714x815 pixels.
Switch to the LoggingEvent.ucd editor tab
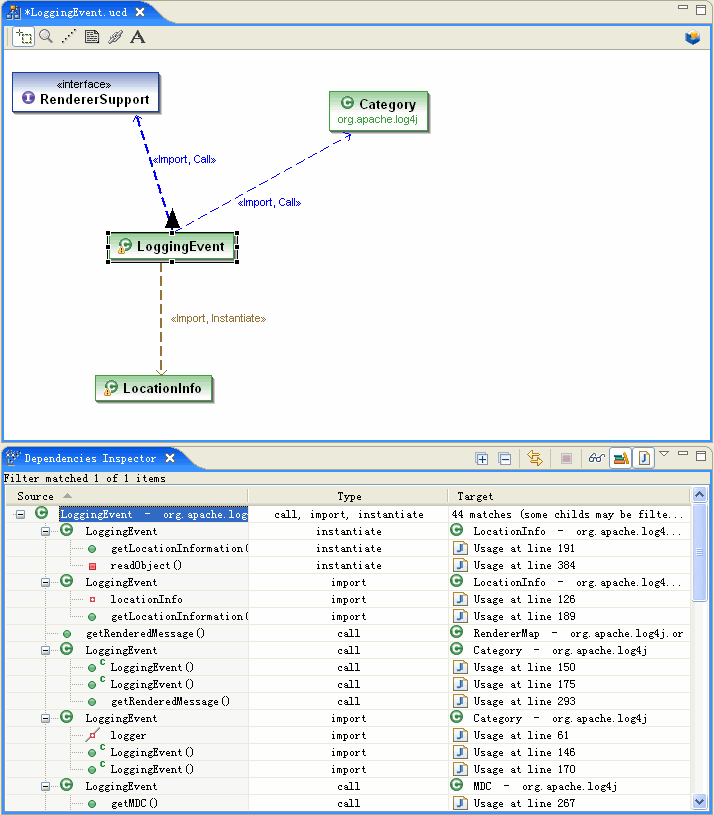click(76, 12)
